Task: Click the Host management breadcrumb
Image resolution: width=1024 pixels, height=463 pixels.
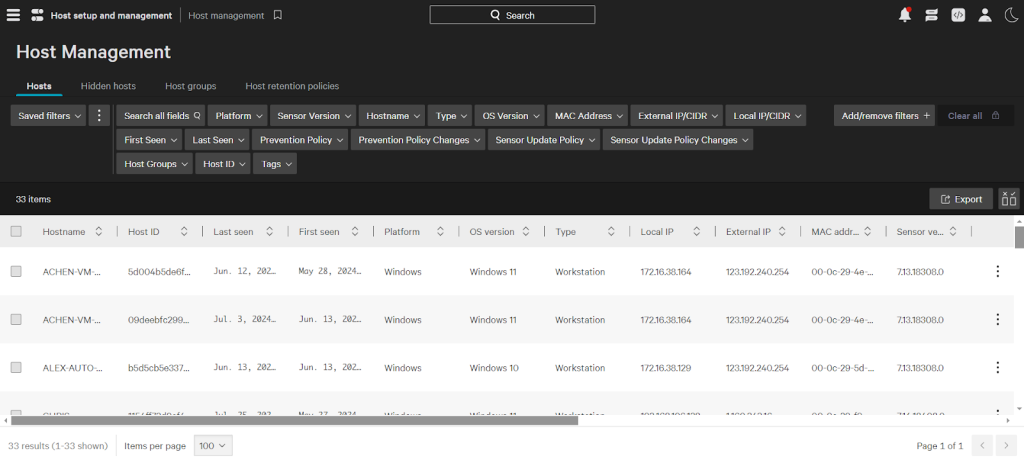Action: point(226,15)
